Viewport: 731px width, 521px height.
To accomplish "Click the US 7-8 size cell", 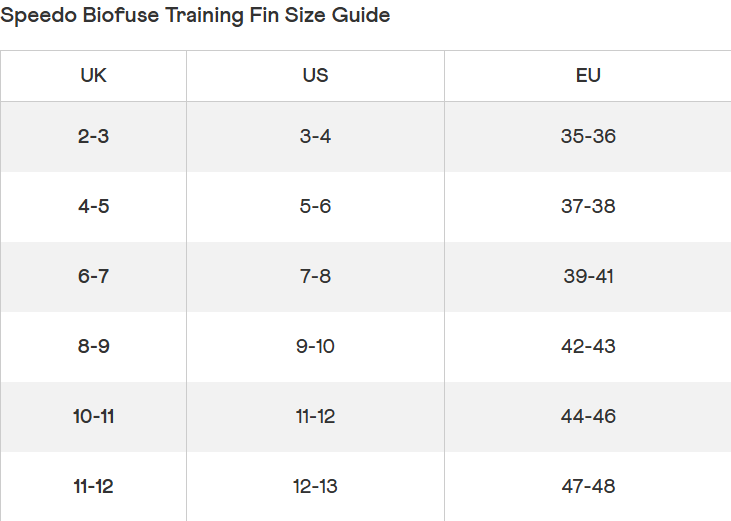I will coord(315,276).
